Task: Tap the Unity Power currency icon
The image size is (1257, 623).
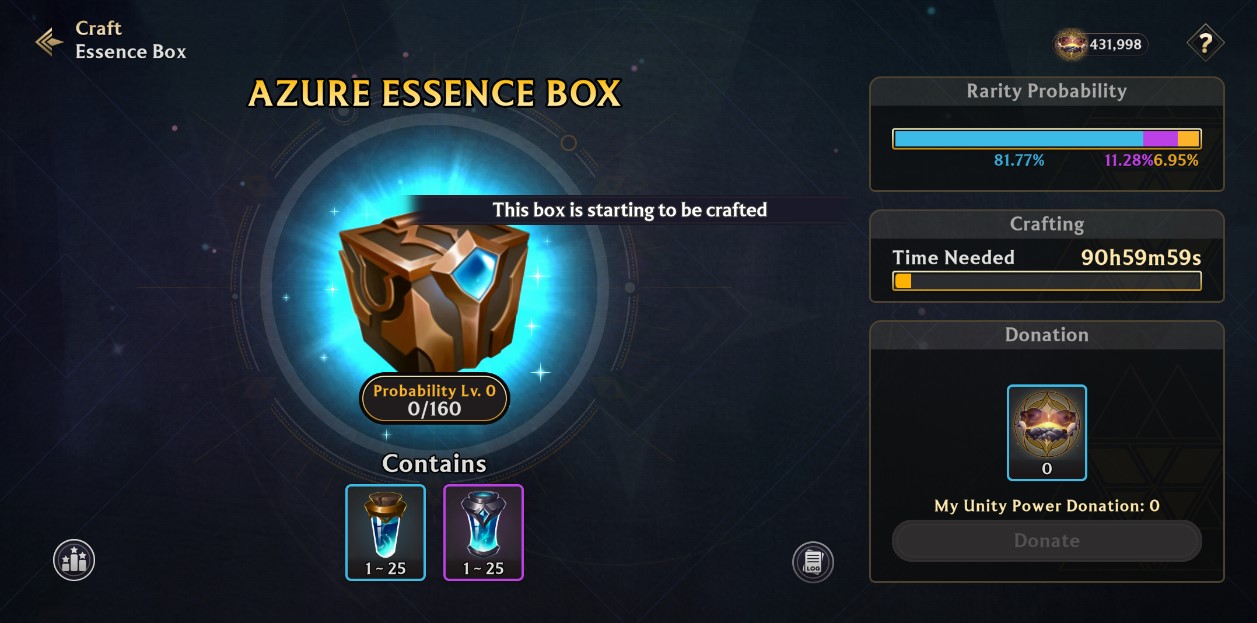Action: 1071,44
